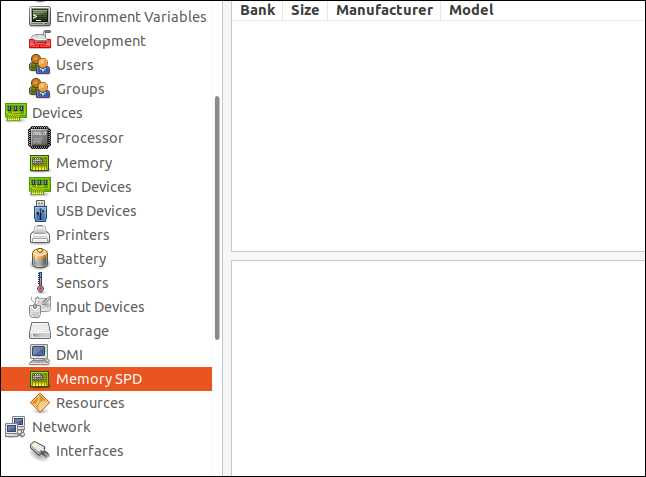Click the Model column header
The height and width of the screenshot is (477, 646).
(x=471, y=10)
